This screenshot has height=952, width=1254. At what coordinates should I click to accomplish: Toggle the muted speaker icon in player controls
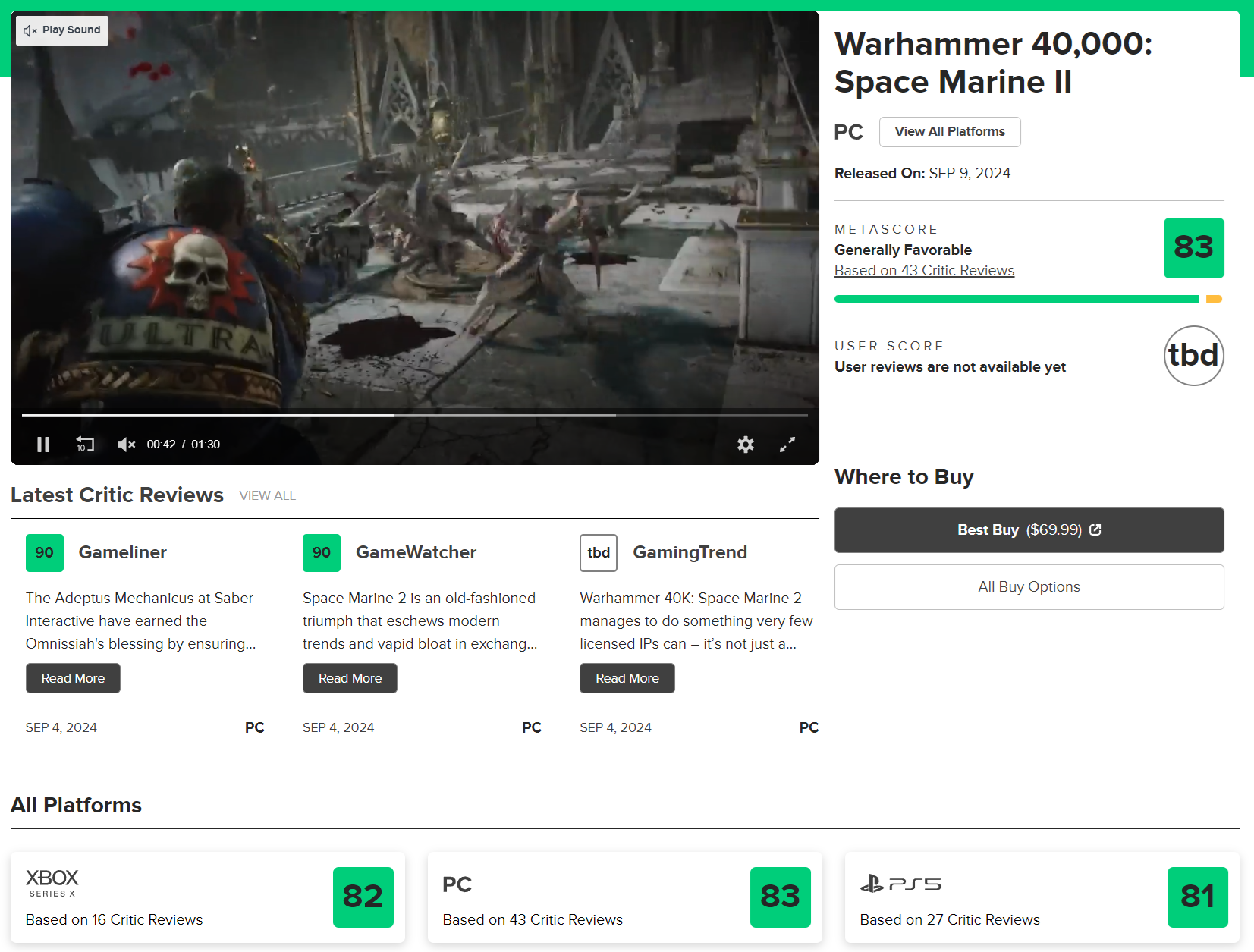(x=126, y=445)
